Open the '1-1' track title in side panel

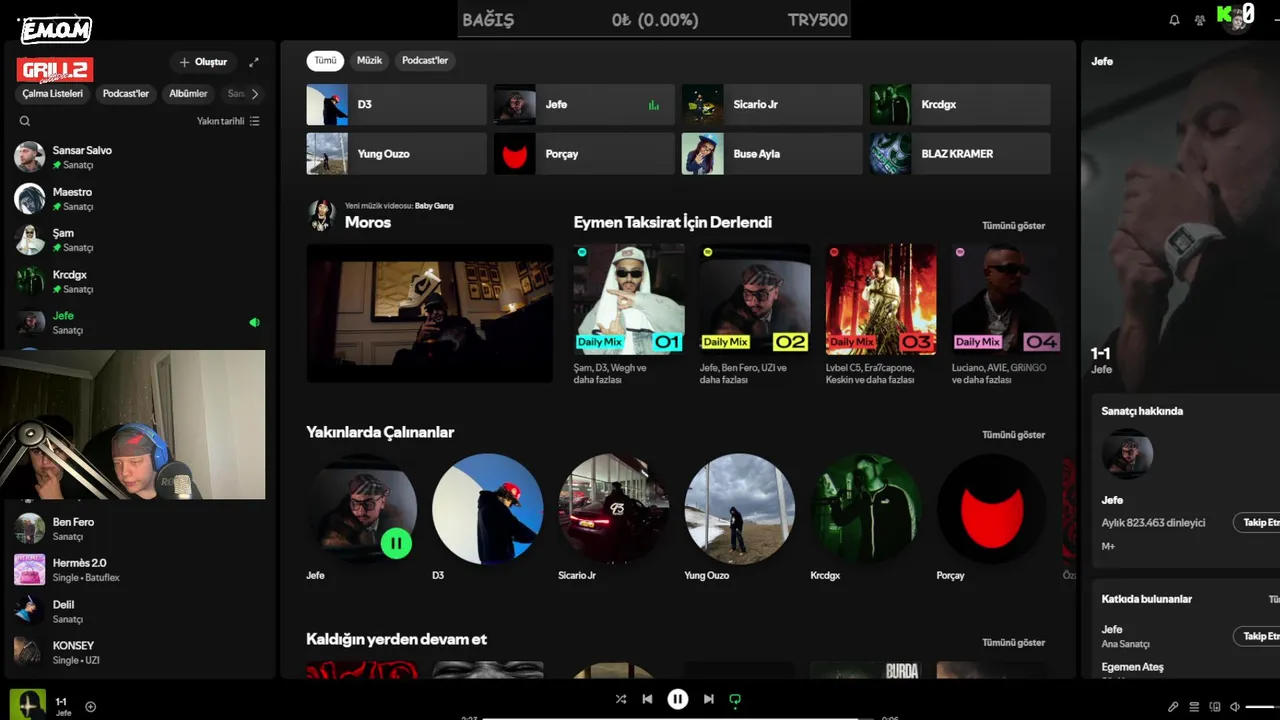pos(1101,353)
